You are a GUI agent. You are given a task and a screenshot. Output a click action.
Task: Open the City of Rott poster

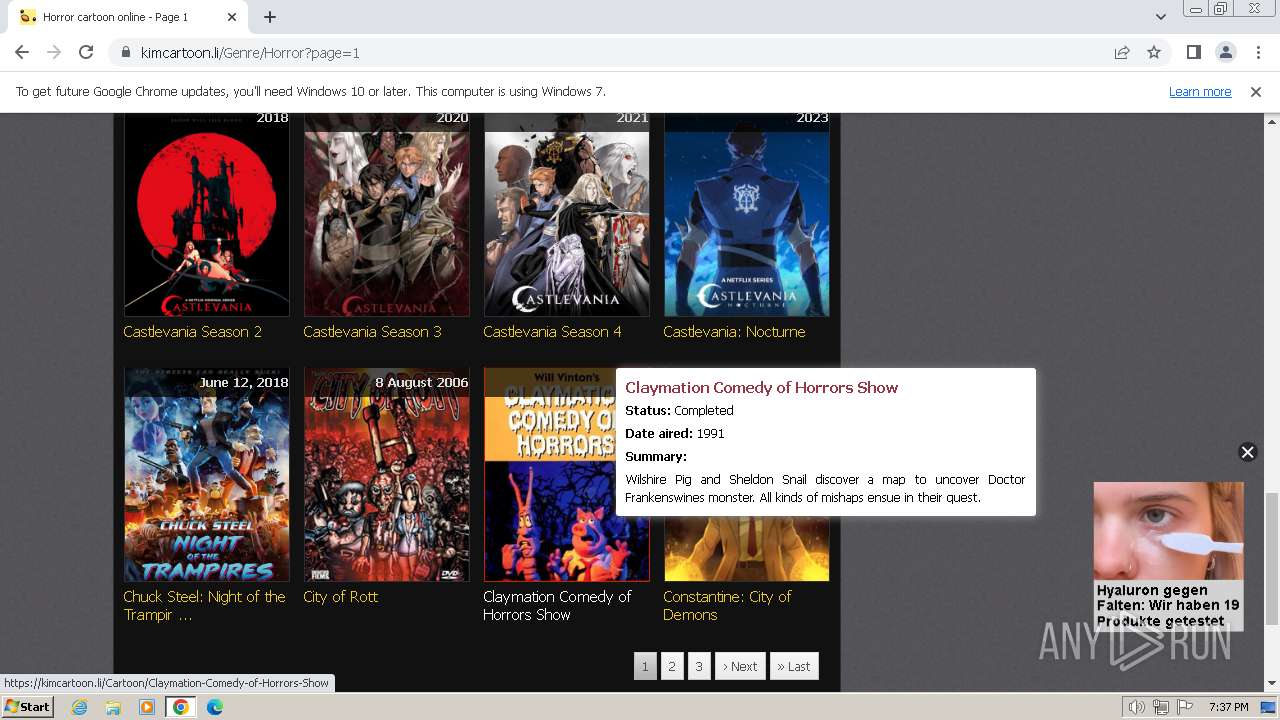[387, 475]
